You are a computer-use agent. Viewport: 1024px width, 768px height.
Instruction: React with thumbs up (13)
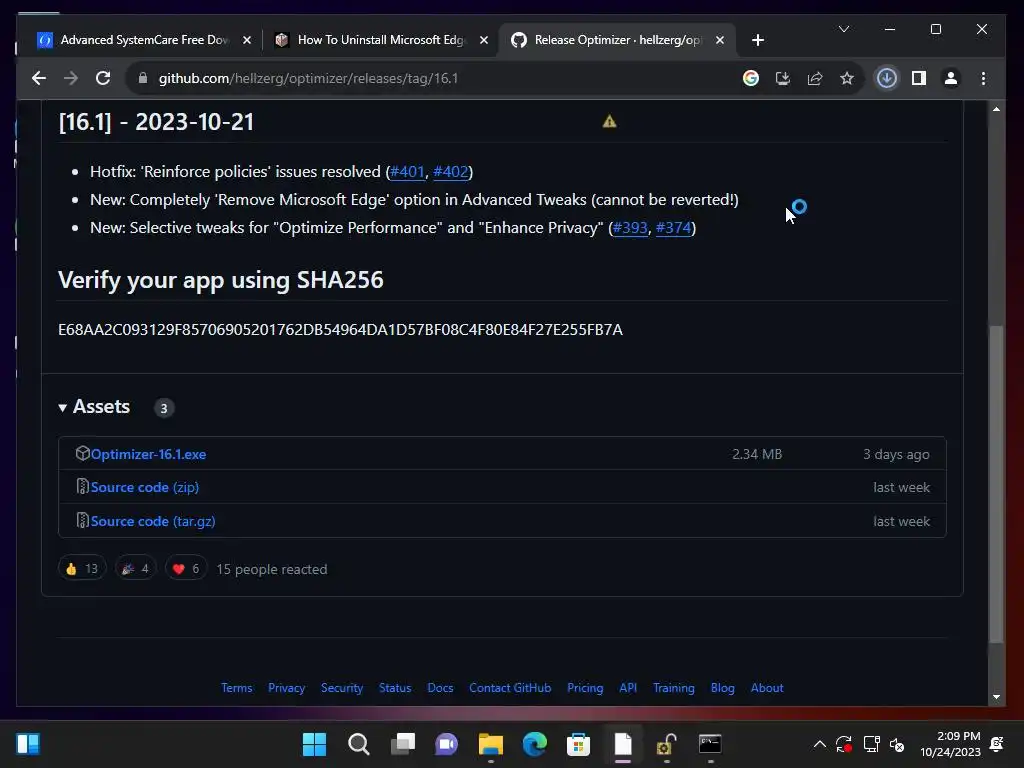(x=82, y=569)
